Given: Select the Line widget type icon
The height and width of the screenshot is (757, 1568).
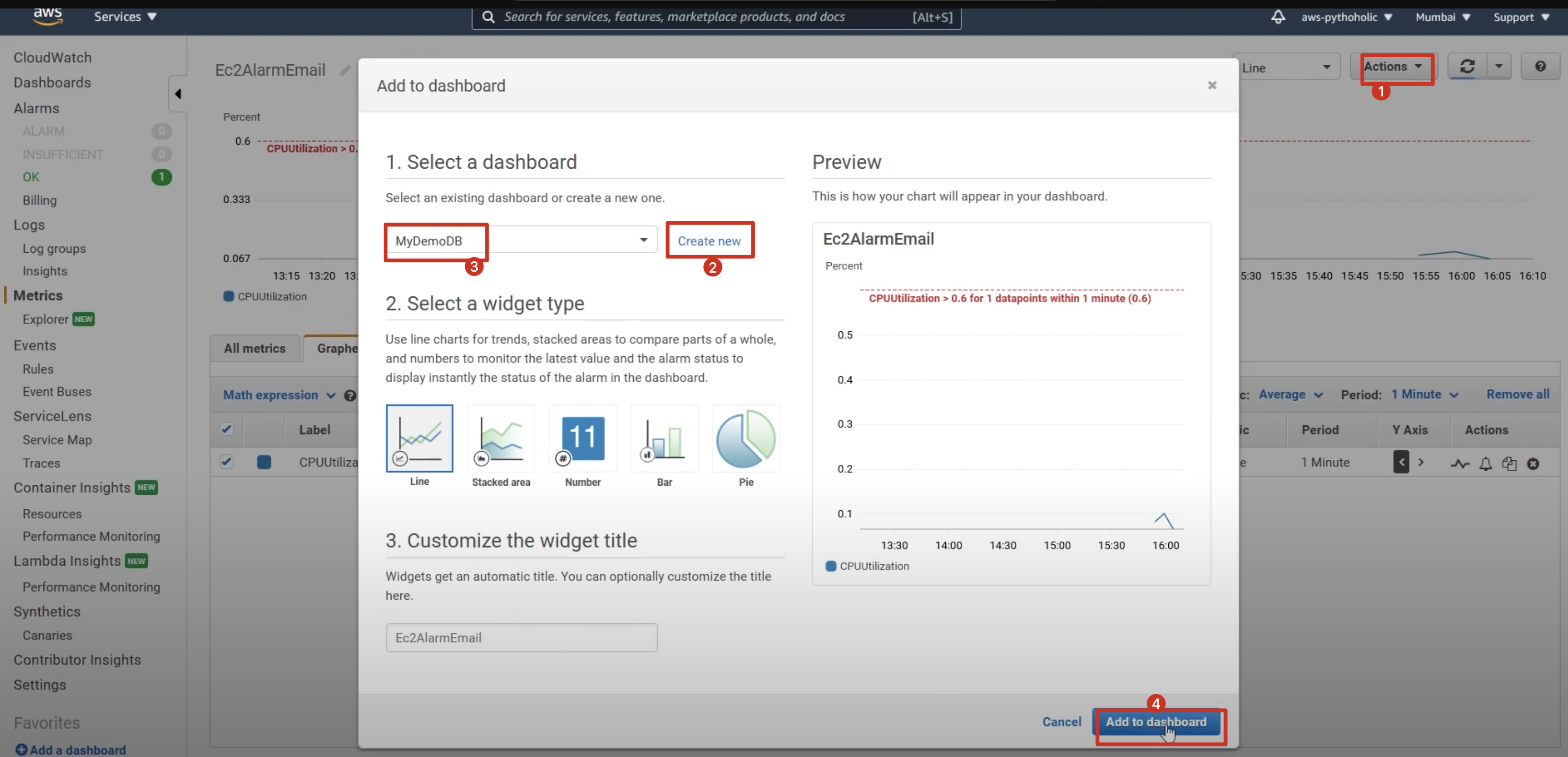Looking at the screenshot, I should click(x=419, y=438).
